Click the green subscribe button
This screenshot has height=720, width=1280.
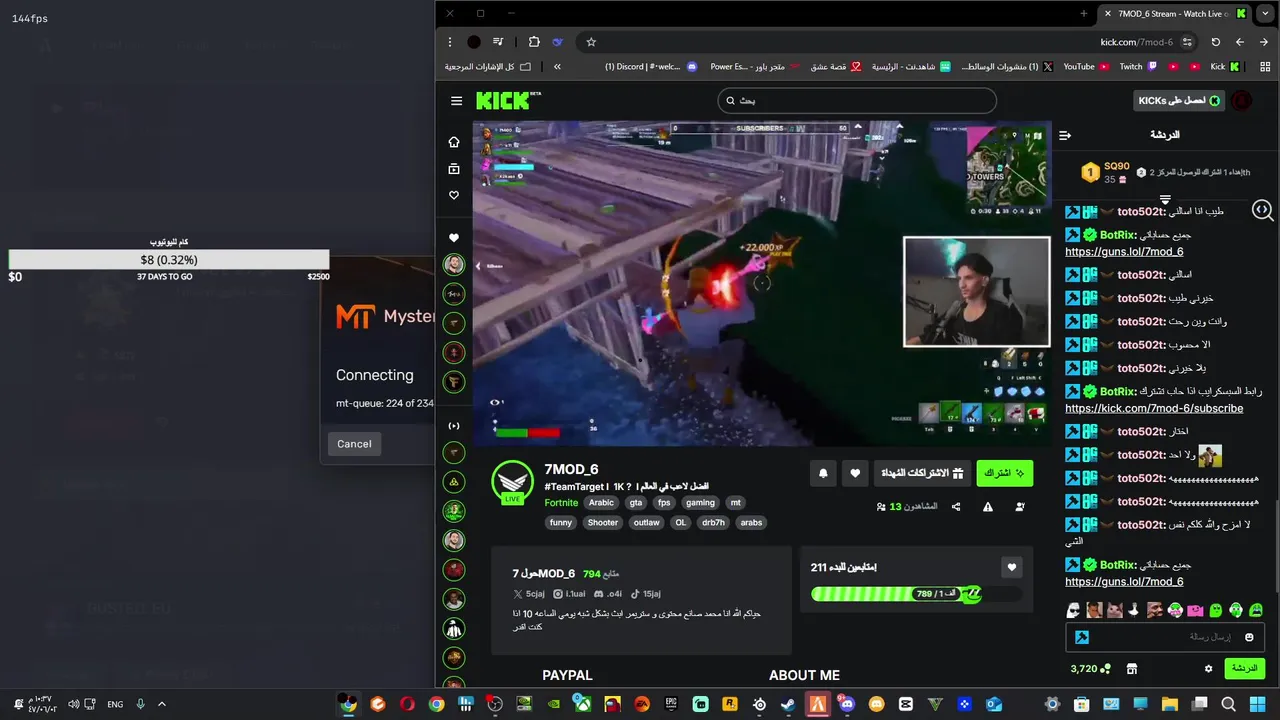pos(1004,473)
